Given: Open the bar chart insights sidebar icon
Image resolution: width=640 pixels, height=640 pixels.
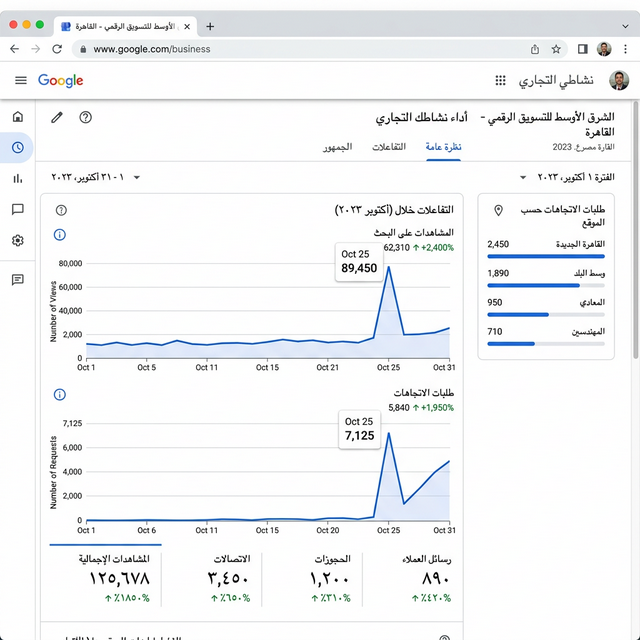Looking at the screenshot, I should (18, 179).
